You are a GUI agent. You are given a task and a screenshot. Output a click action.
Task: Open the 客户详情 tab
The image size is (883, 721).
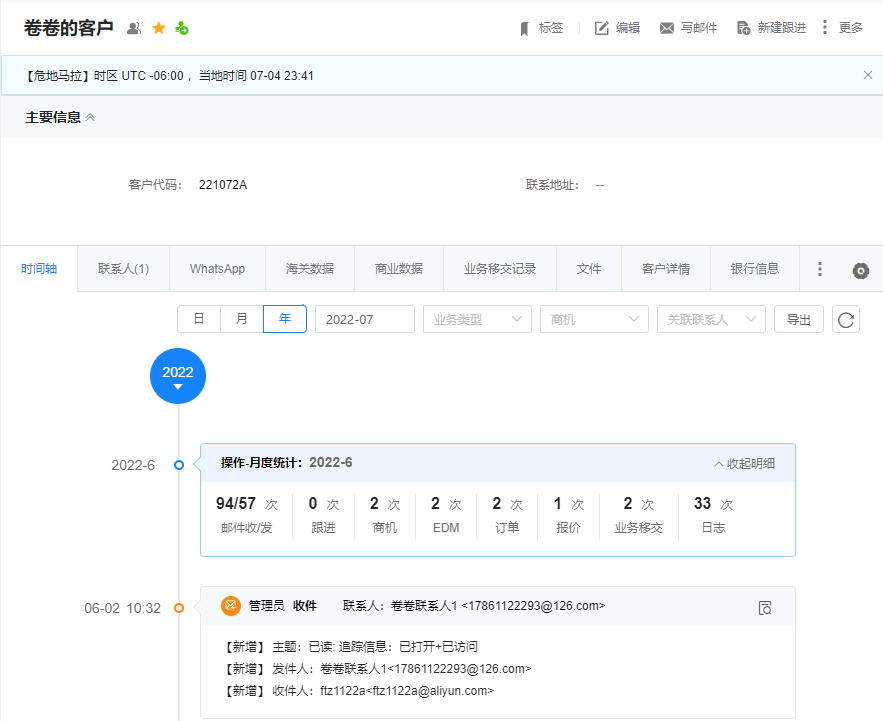[x=666, y=269]
